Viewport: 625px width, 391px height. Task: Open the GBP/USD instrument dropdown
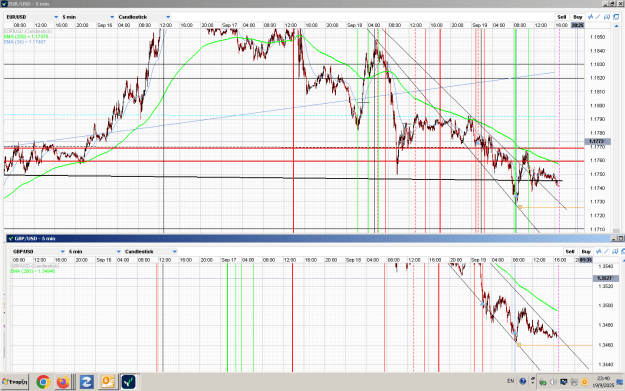[x=39, y=252]
